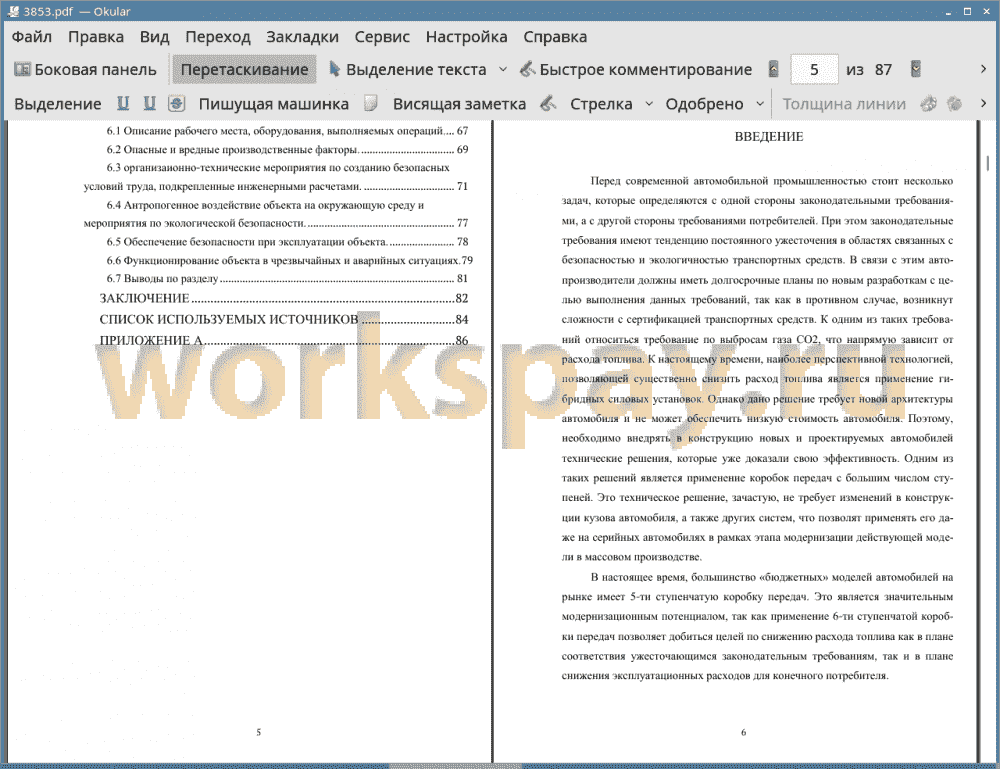This screenshot has width=1000, height=769.
Task: Open the Стрелка shapes dropdown
Action: tap(649, 104)
